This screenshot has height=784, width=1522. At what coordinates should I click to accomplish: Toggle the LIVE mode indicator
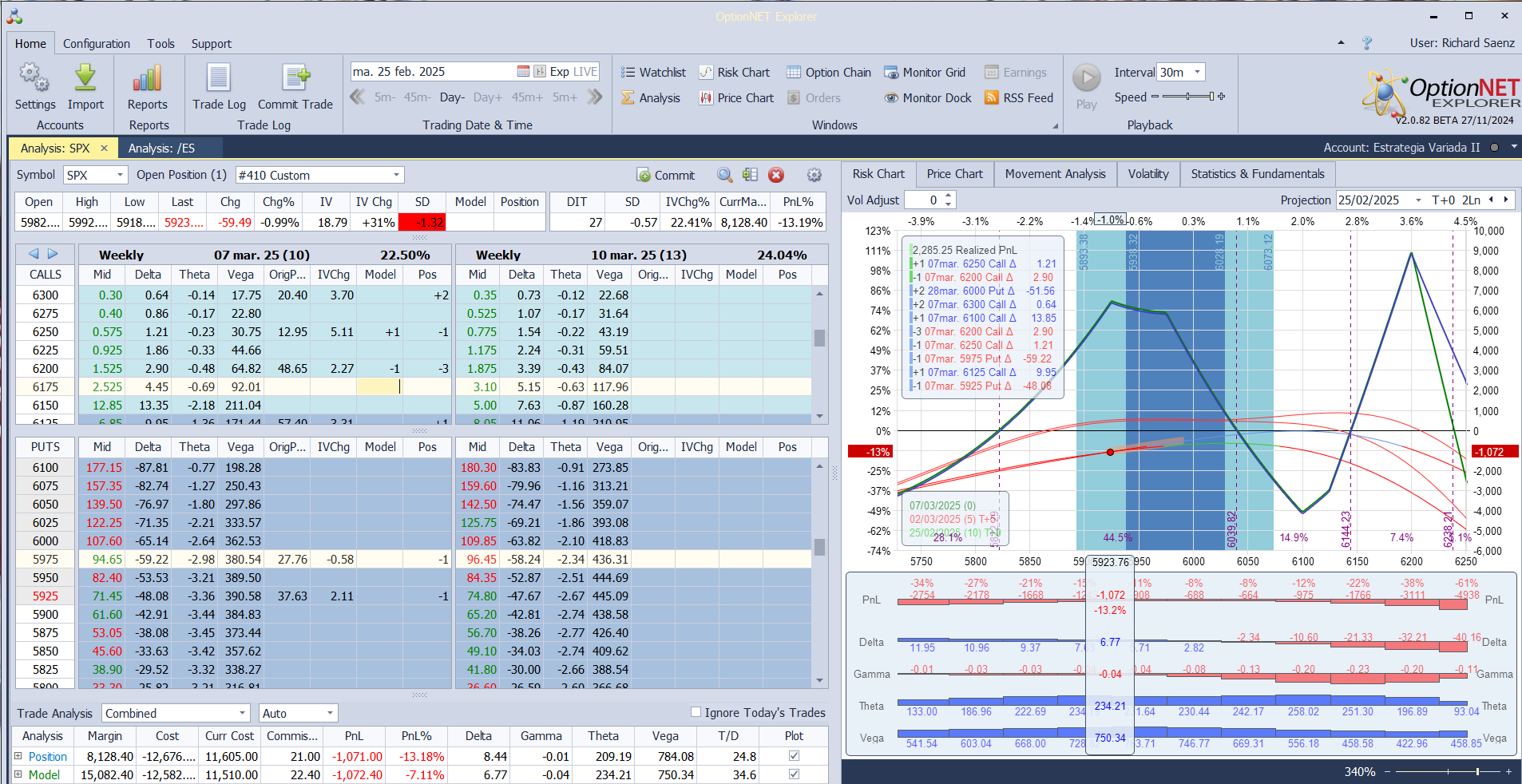585,72
